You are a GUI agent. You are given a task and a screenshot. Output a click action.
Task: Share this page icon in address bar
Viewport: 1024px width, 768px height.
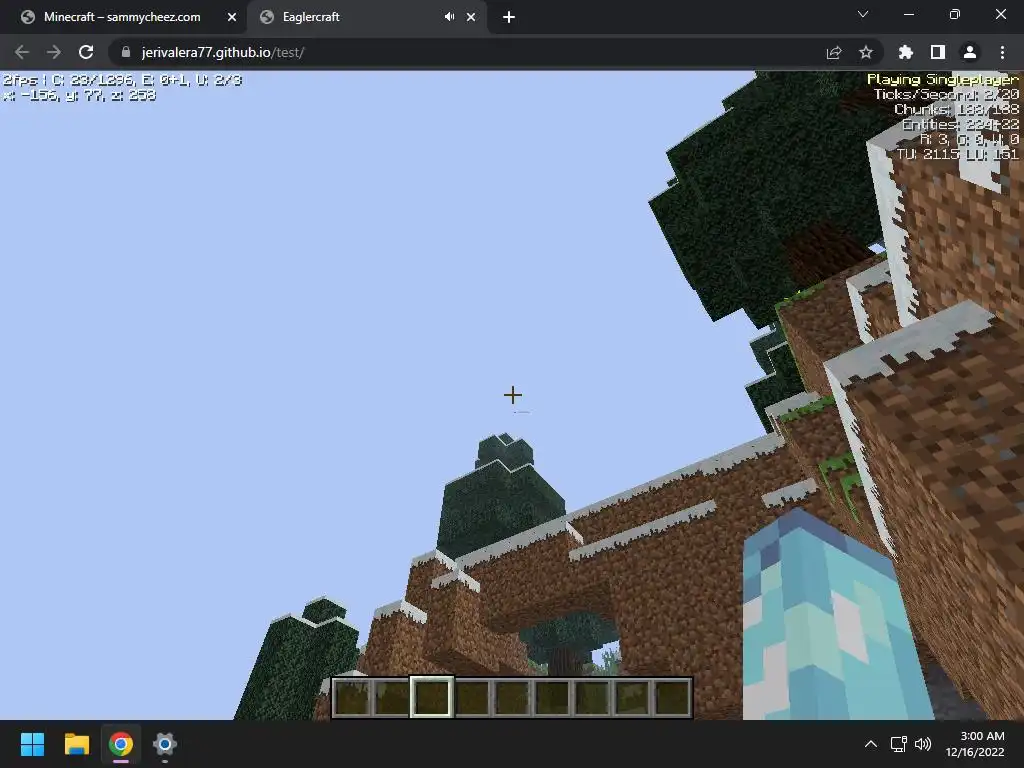[834, 52]
